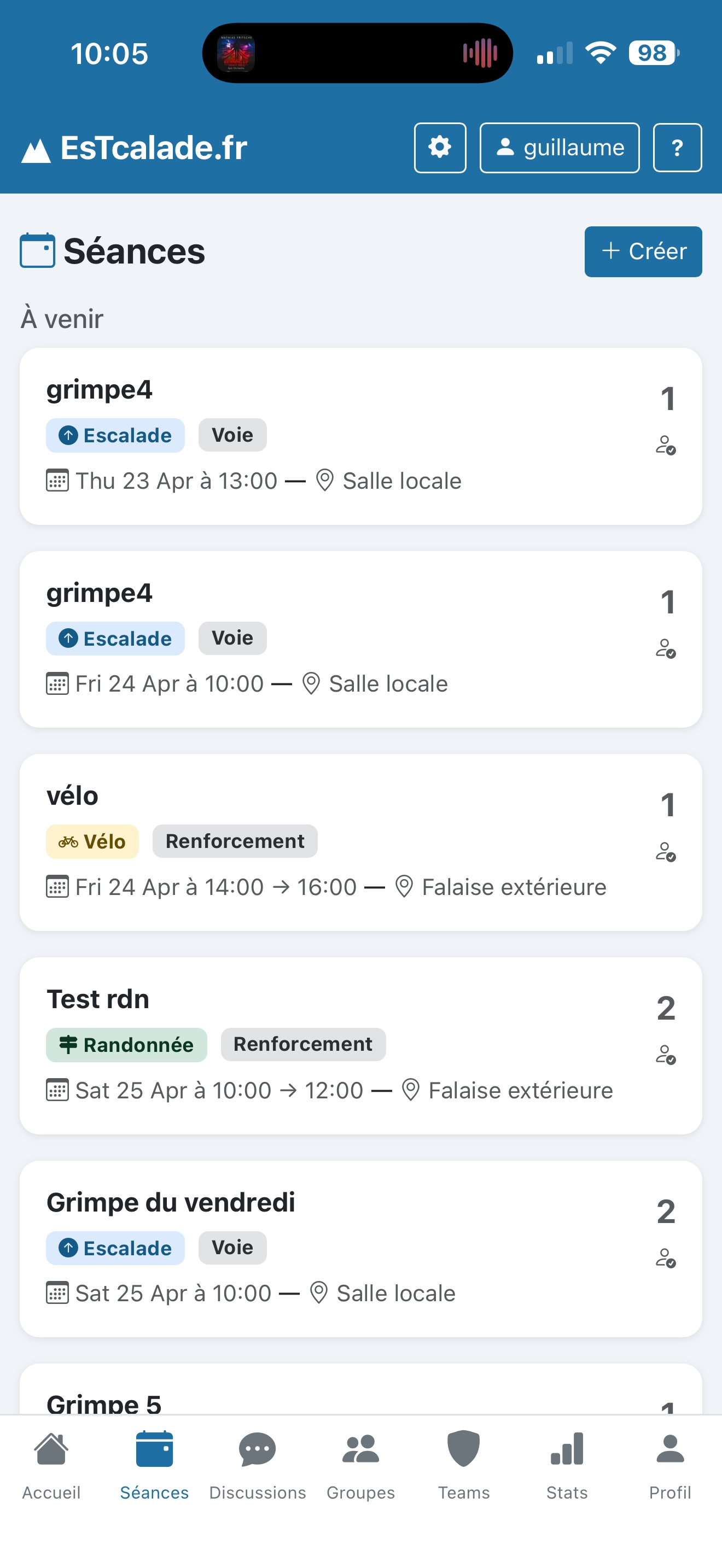Navigate to the Teams shield tab
This screenshot has width=722, height=1568.
coord(463,1465)
